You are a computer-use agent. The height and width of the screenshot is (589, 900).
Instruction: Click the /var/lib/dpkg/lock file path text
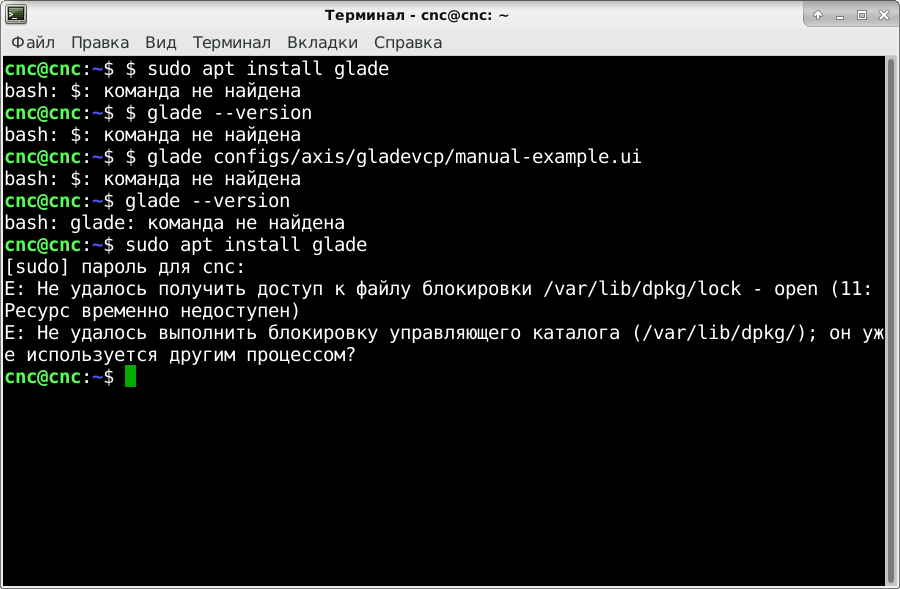(643, 289)
